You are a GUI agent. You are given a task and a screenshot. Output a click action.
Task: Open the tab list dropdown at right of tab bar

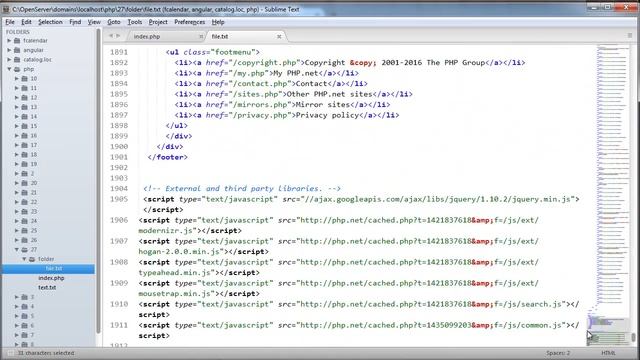629,36
